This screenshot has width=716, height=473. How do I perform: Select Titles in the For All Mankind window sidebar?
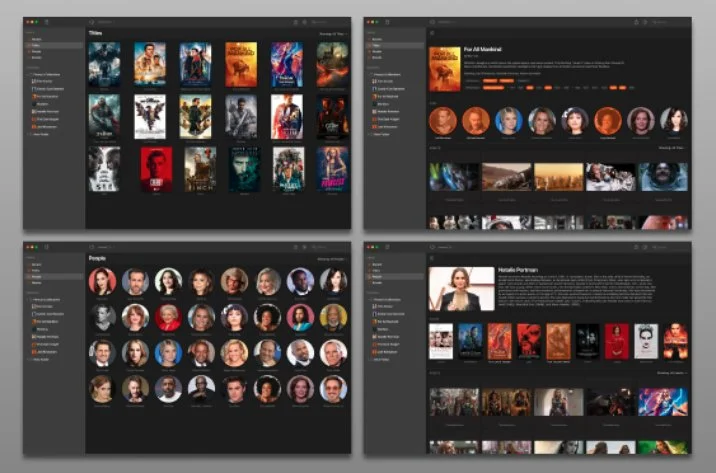395,45
